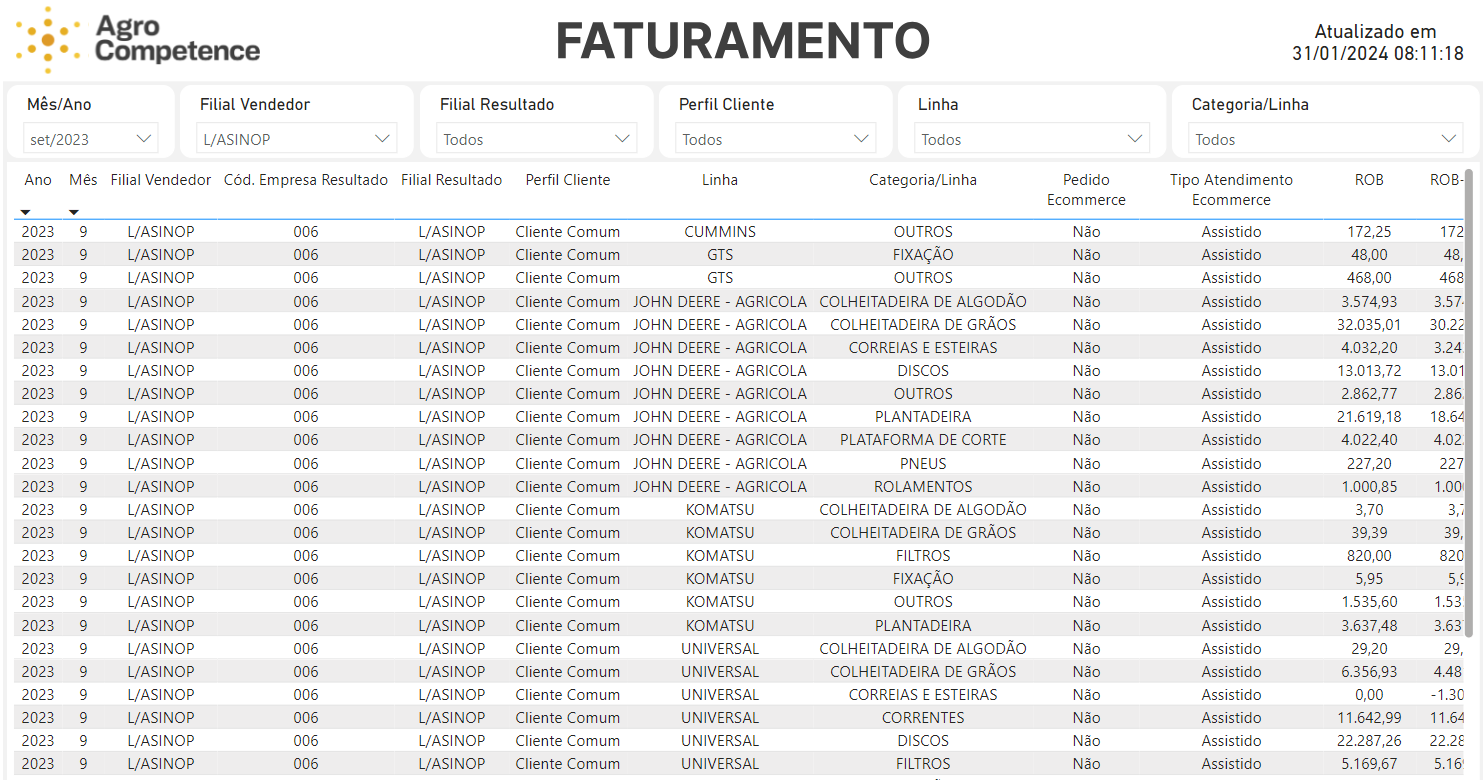1484x780 pixels.
Task: Click the Linha column header in table
Action: [720, 180]
